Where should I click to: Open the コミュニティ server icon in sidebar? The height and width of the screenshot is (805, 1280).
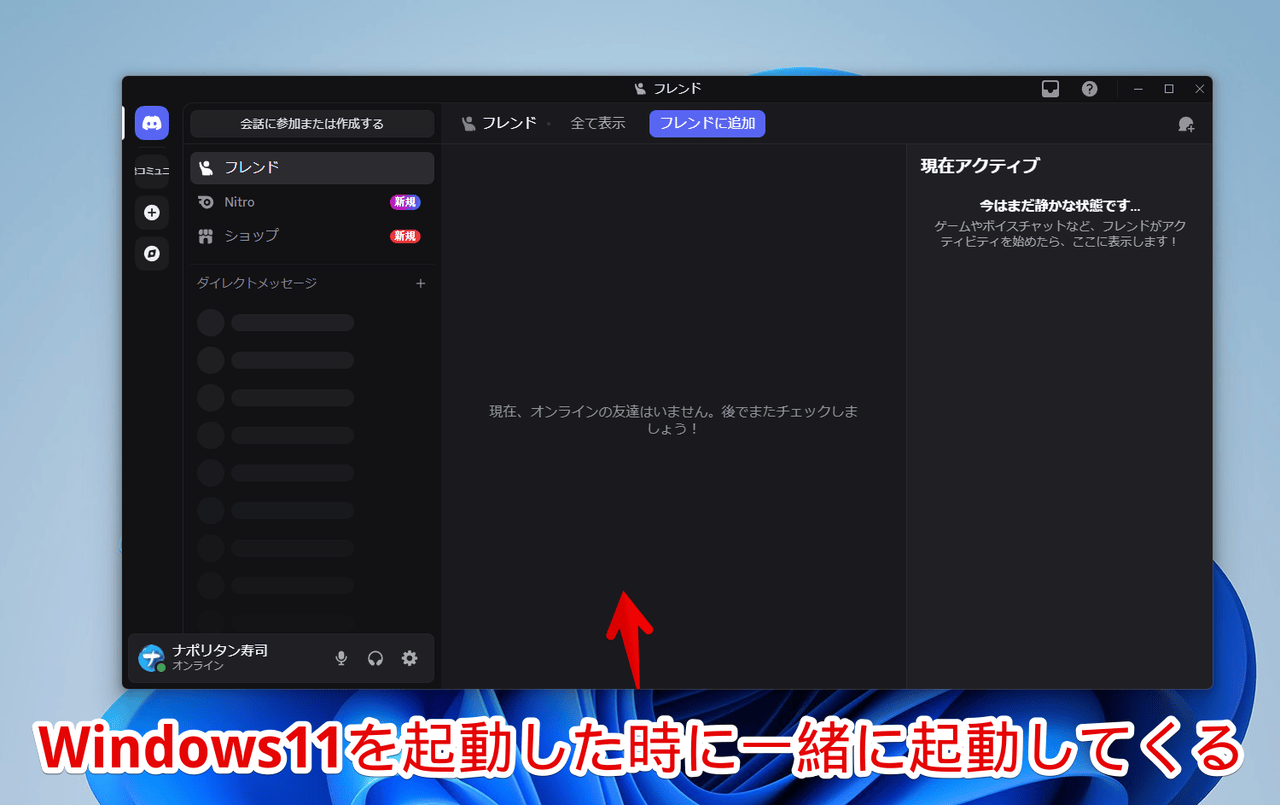pos(152,171)
